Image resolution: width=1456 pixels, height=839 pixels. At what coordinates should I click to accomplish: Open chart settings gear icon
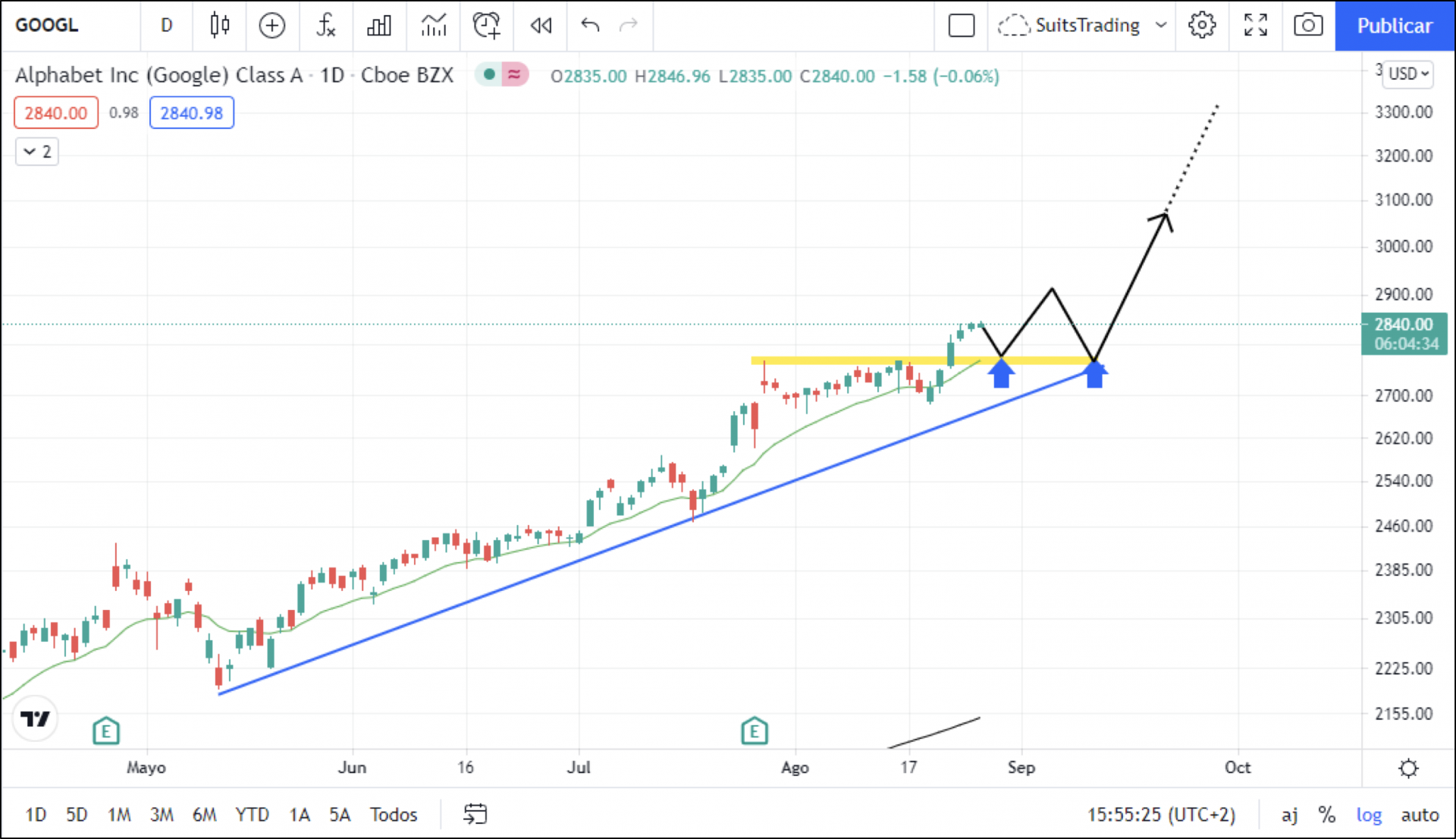pos(1201,25)
